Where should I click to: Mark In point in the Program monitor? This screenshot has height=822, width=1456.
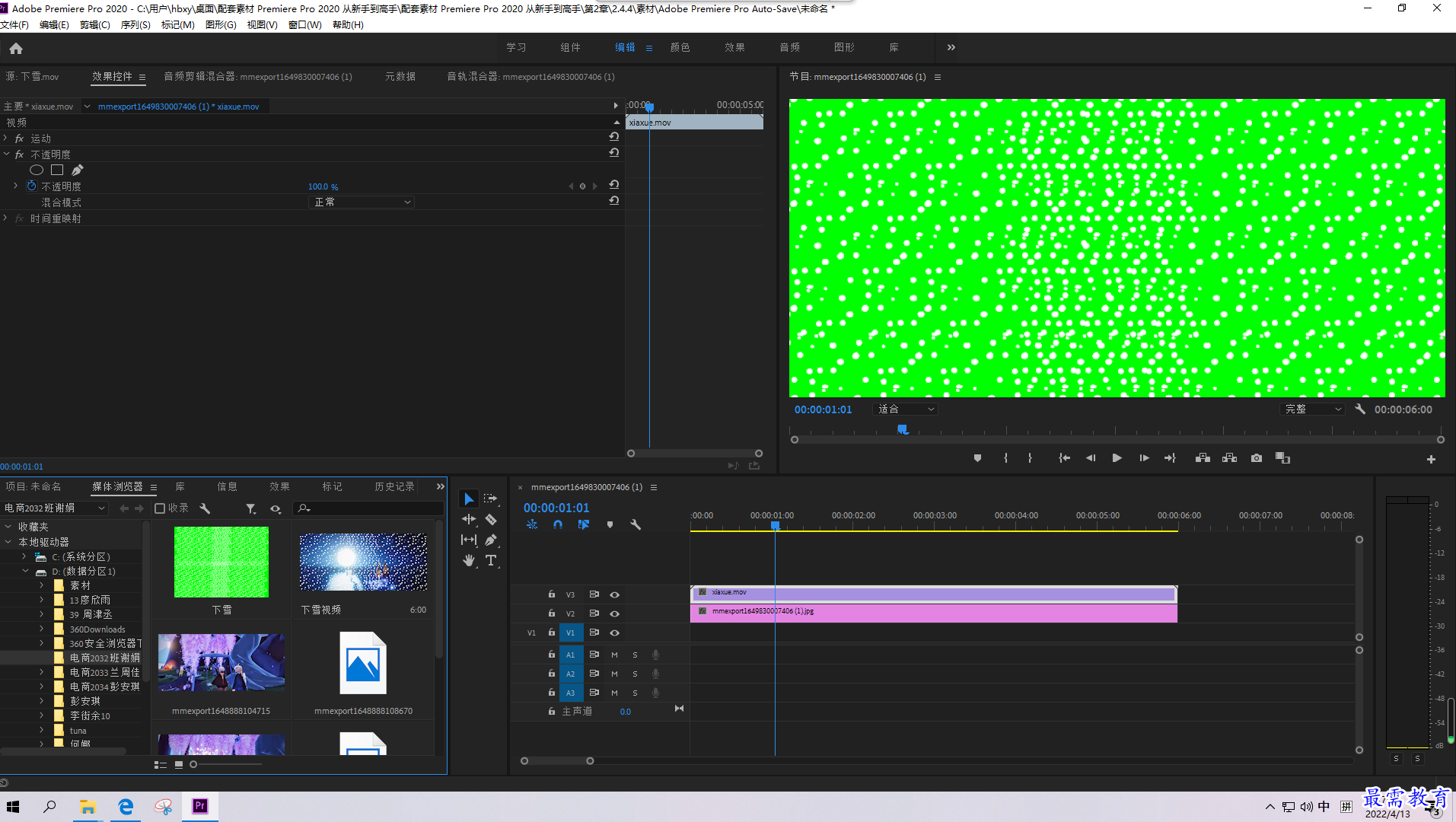[x=1006, y=458]
